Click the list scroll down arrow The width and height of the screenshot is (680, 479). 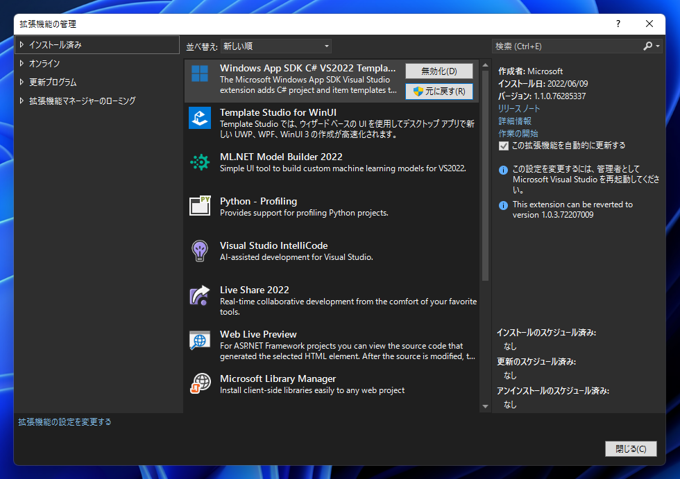pos(485,407)
